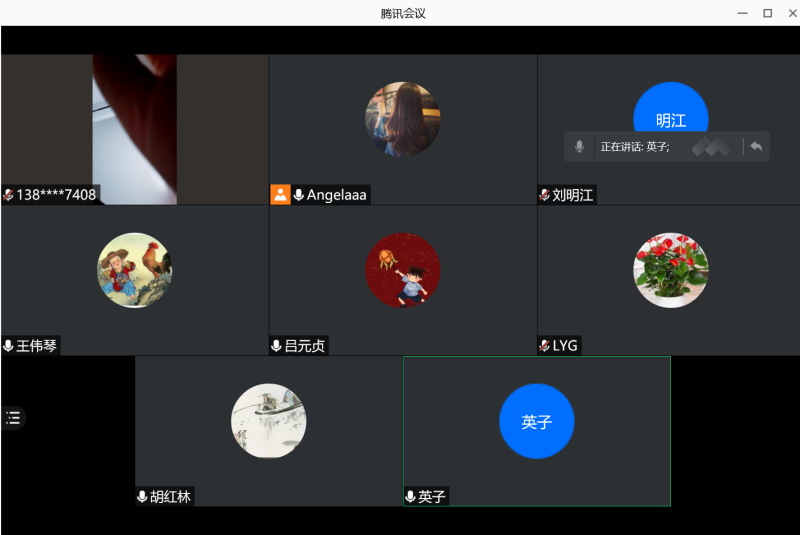
Task: Minimize the 腾讯会议 window
Action: point(742,13)
